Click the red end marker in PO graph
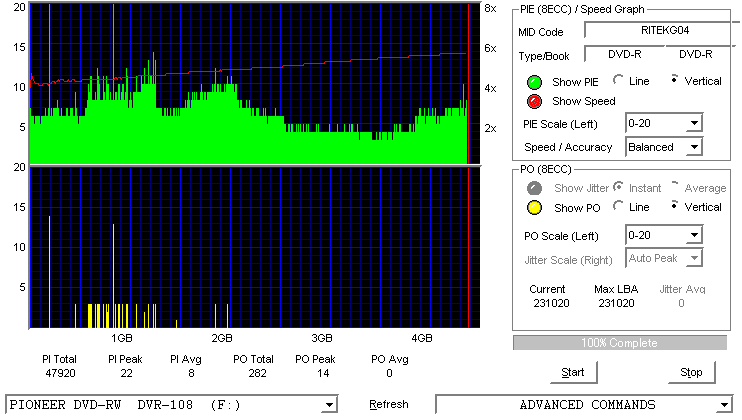The width and height of the screenshot is (742, 420). click(468, 247)
